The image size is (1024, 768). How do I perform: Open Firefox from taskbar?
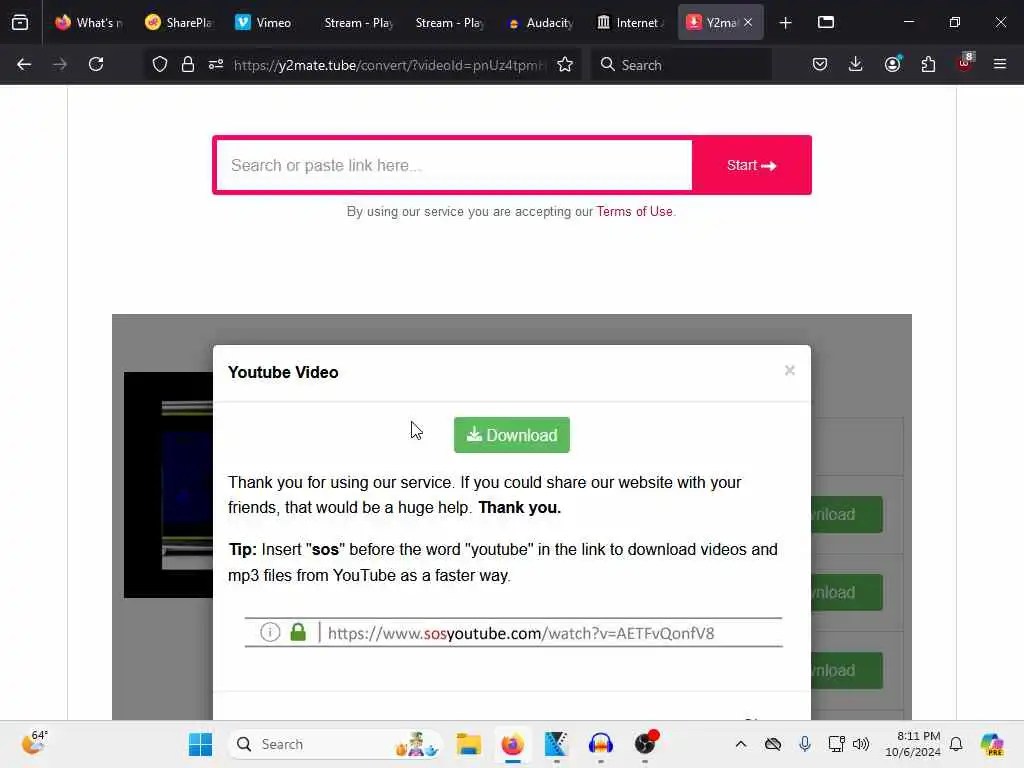pos(513,744)
